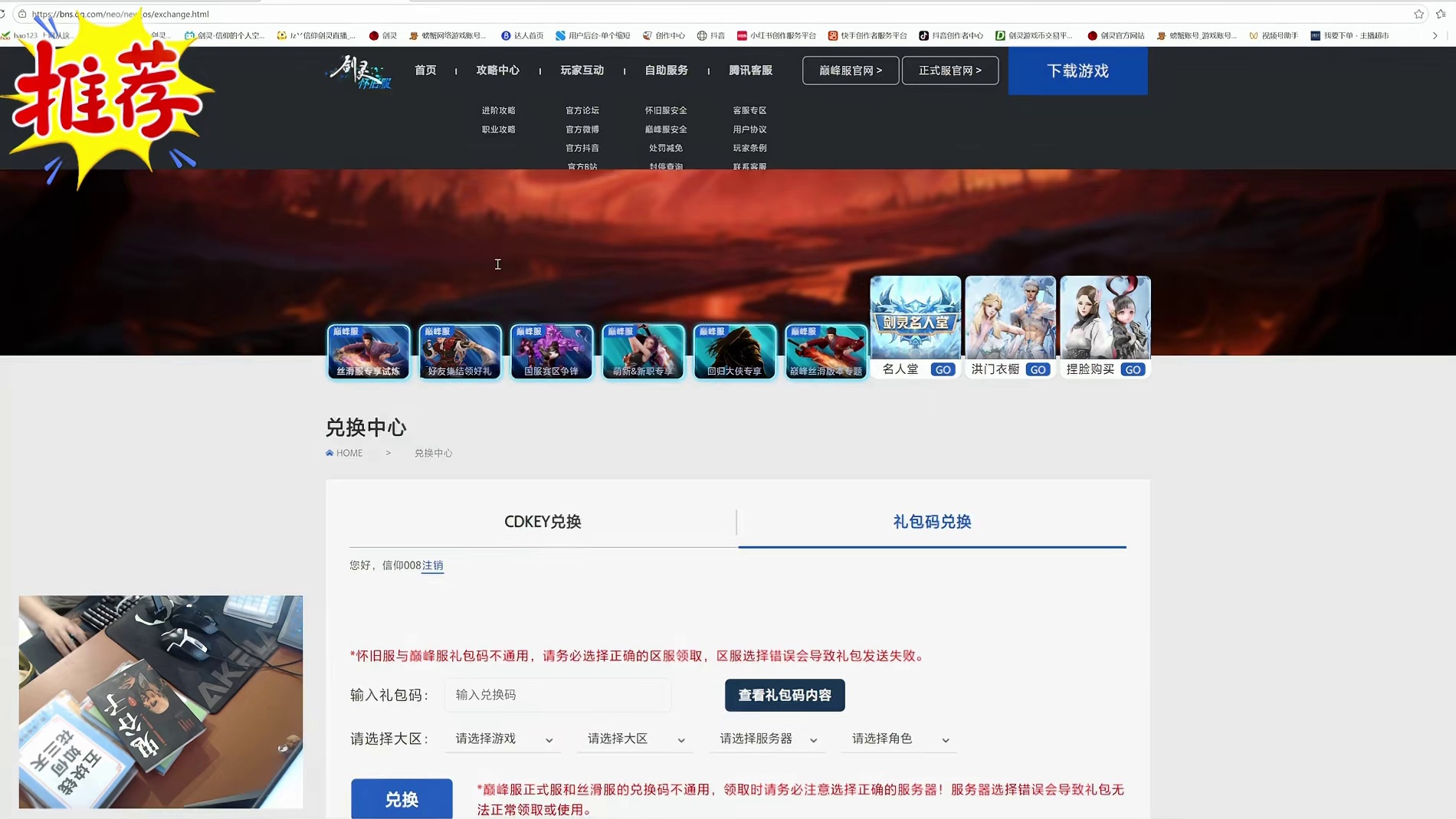The image size is (1456, 819).
Task: Open the 名人堂 GO card
Action: click(x=915, y=327)
